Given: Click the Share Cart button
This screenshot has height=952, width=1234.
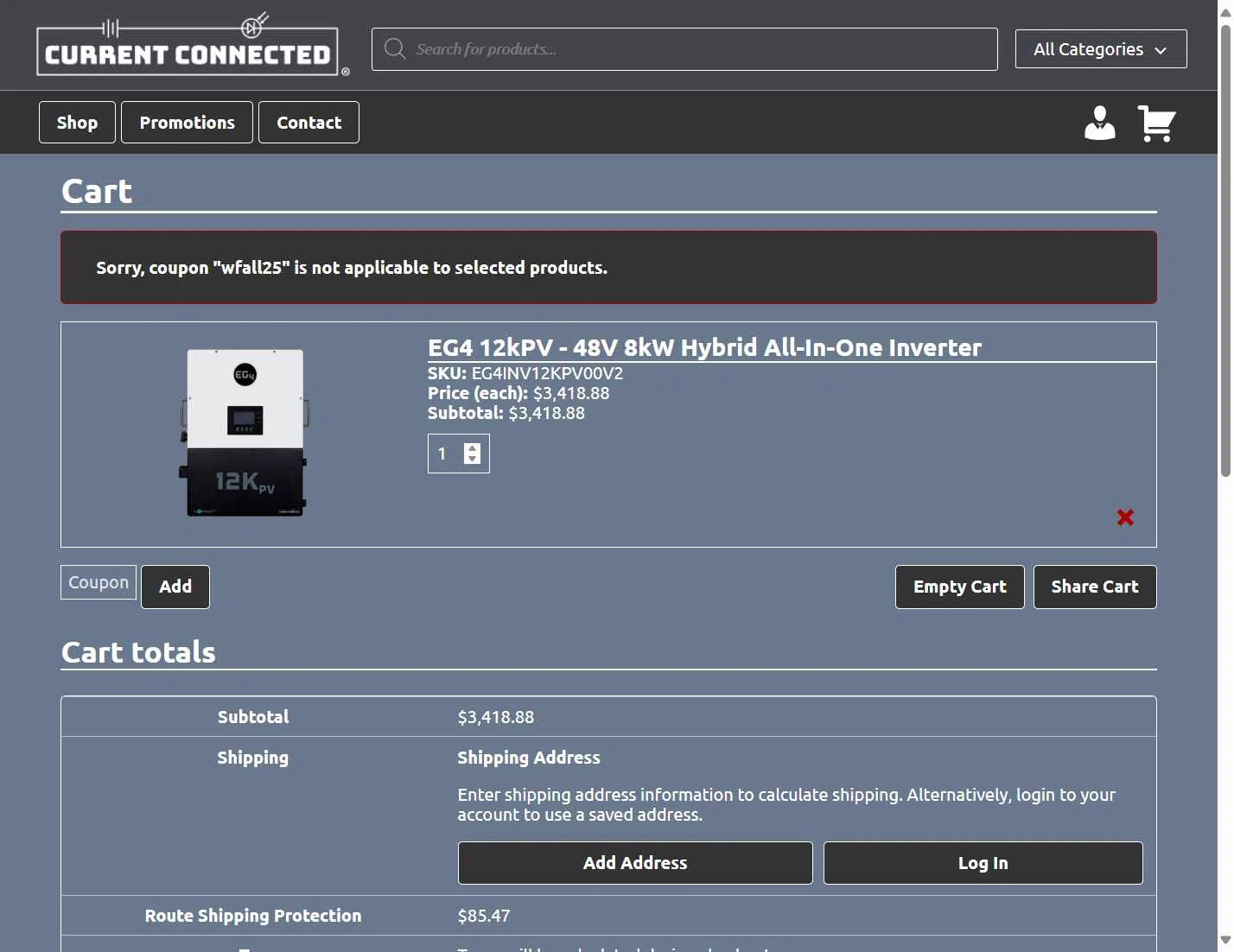Looking at the screenshot, I should (1095, 587).
